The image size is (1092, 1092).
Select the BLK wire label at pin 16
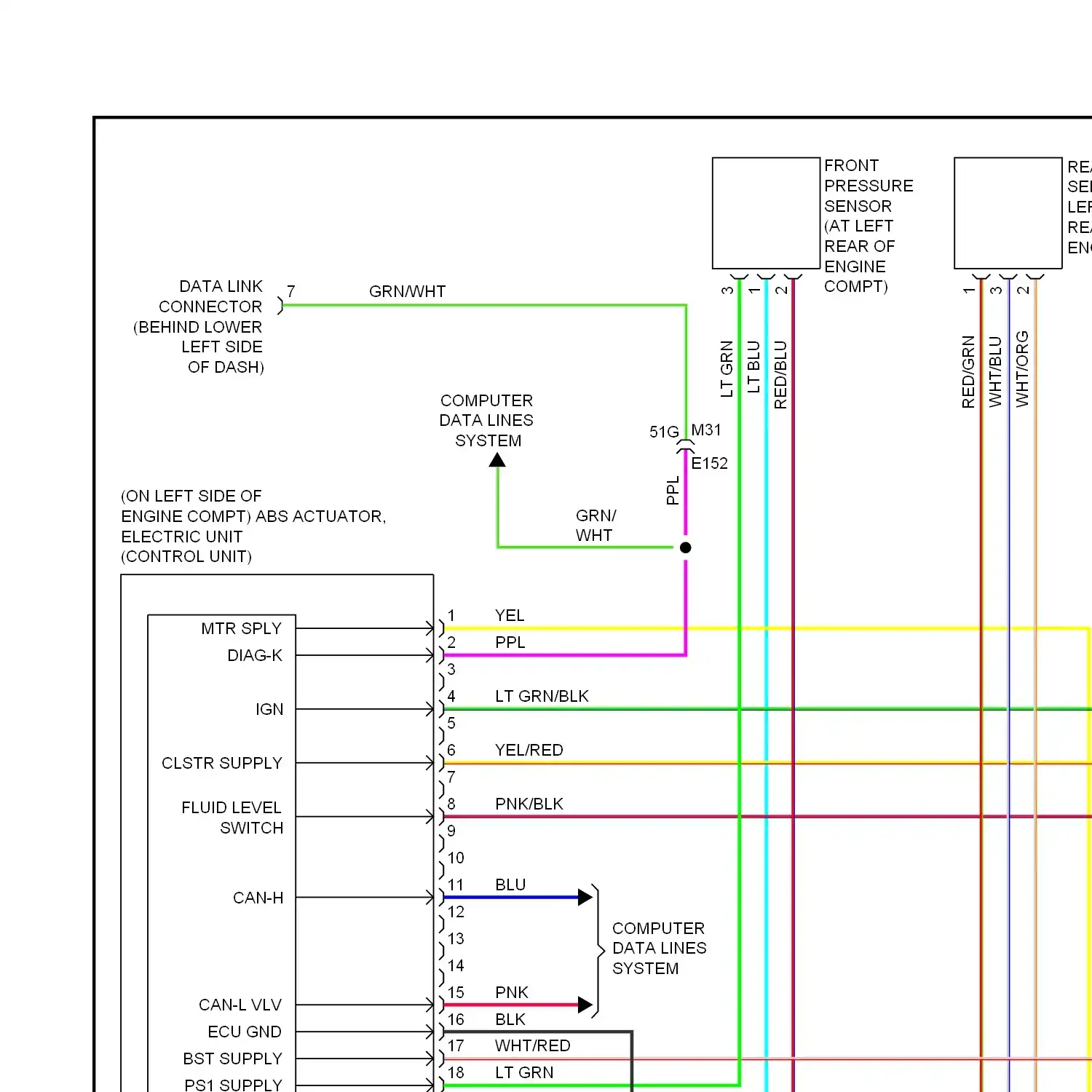pos(510,1019)
